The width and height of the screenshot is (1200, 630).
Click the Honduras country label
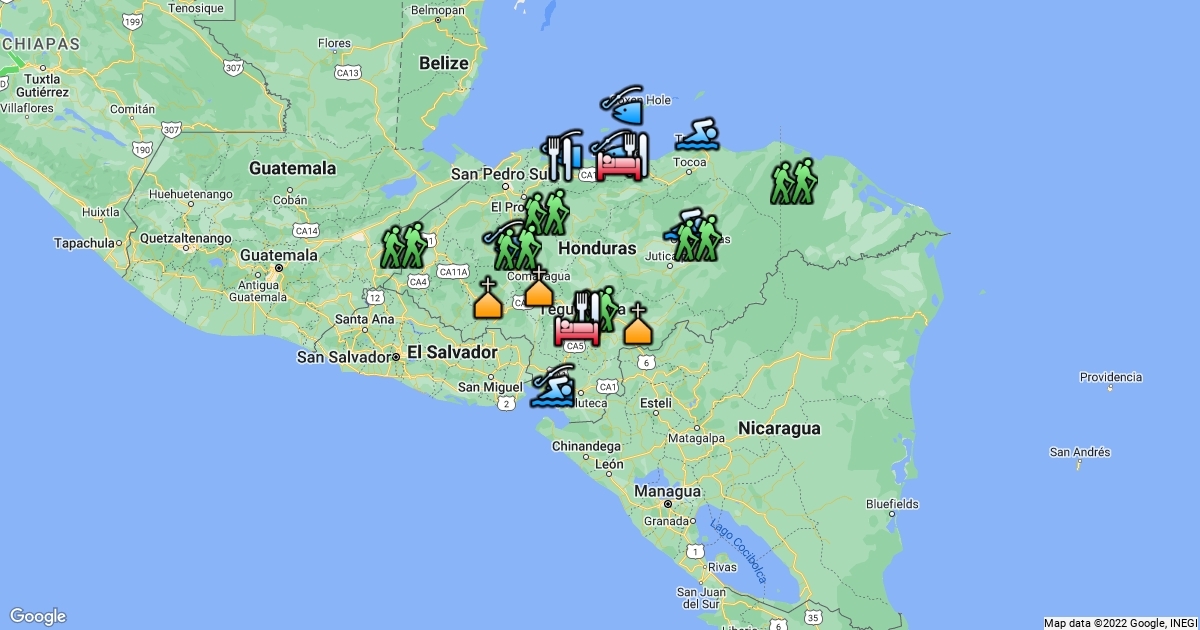(x=597, y=247)
